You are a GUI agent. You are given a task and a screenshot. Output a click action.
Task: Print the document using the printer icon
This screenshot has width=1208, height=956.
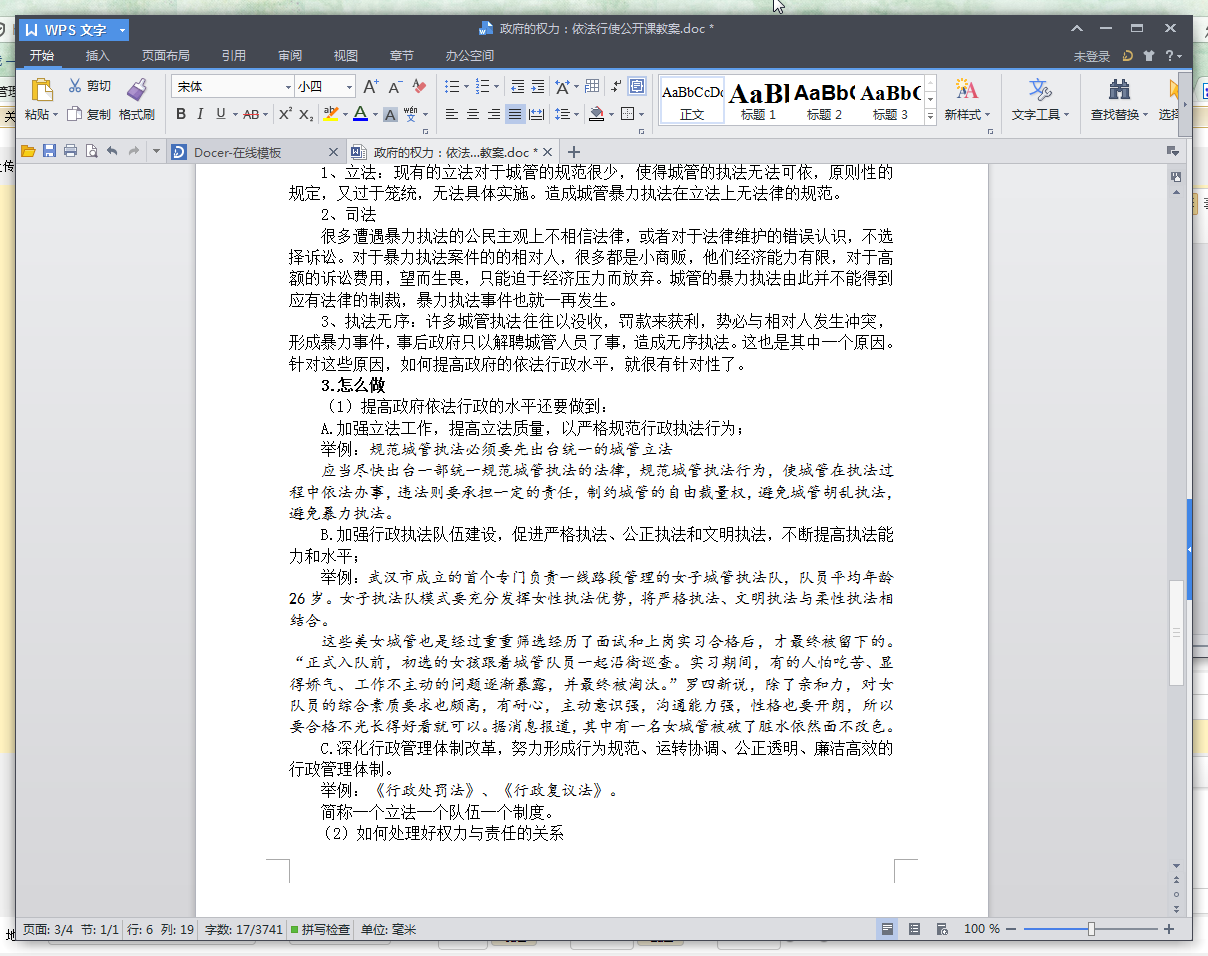(x=70, y=152)
